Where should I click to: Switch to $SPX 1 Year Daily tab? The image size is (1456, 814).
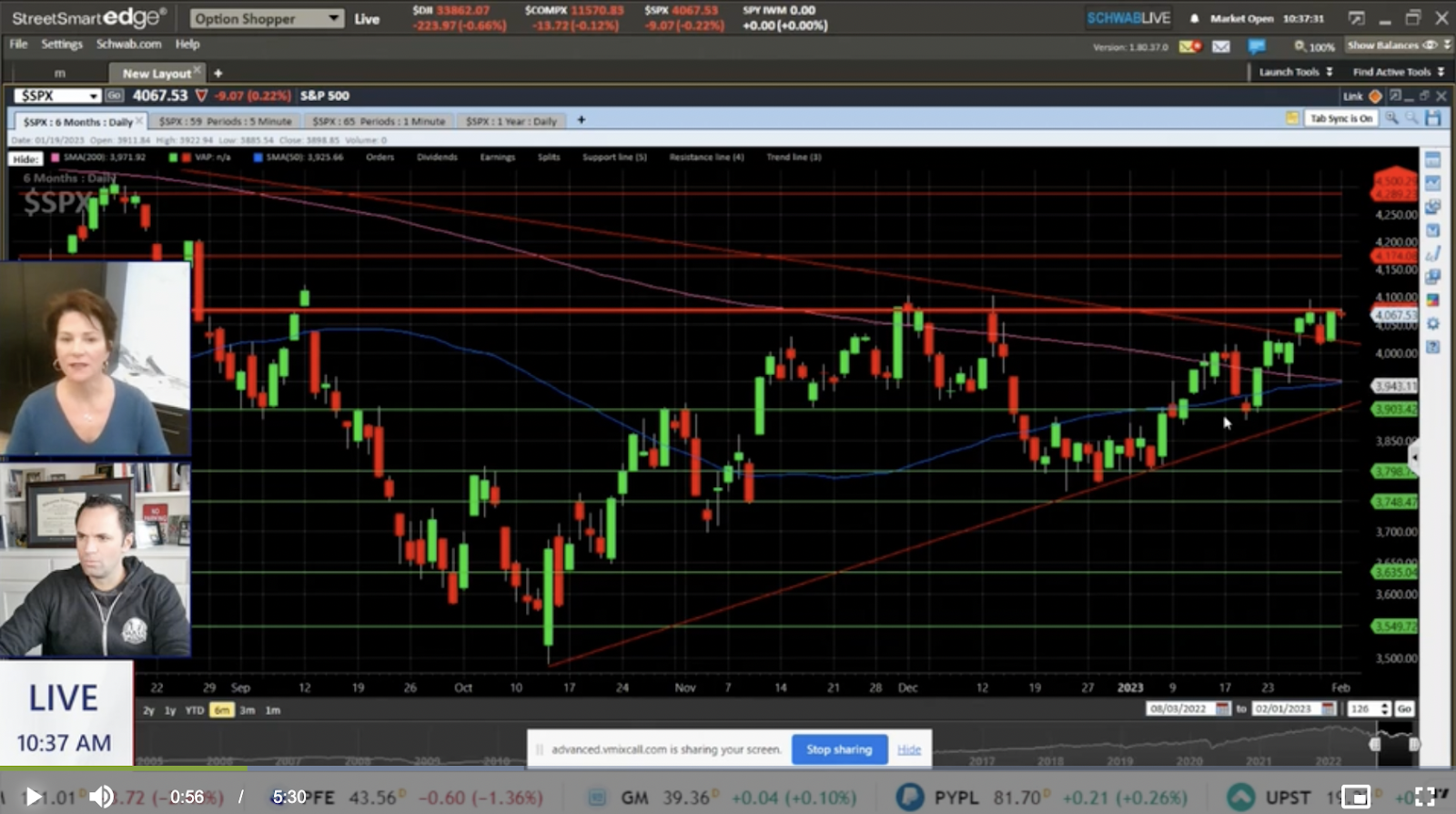511,121
